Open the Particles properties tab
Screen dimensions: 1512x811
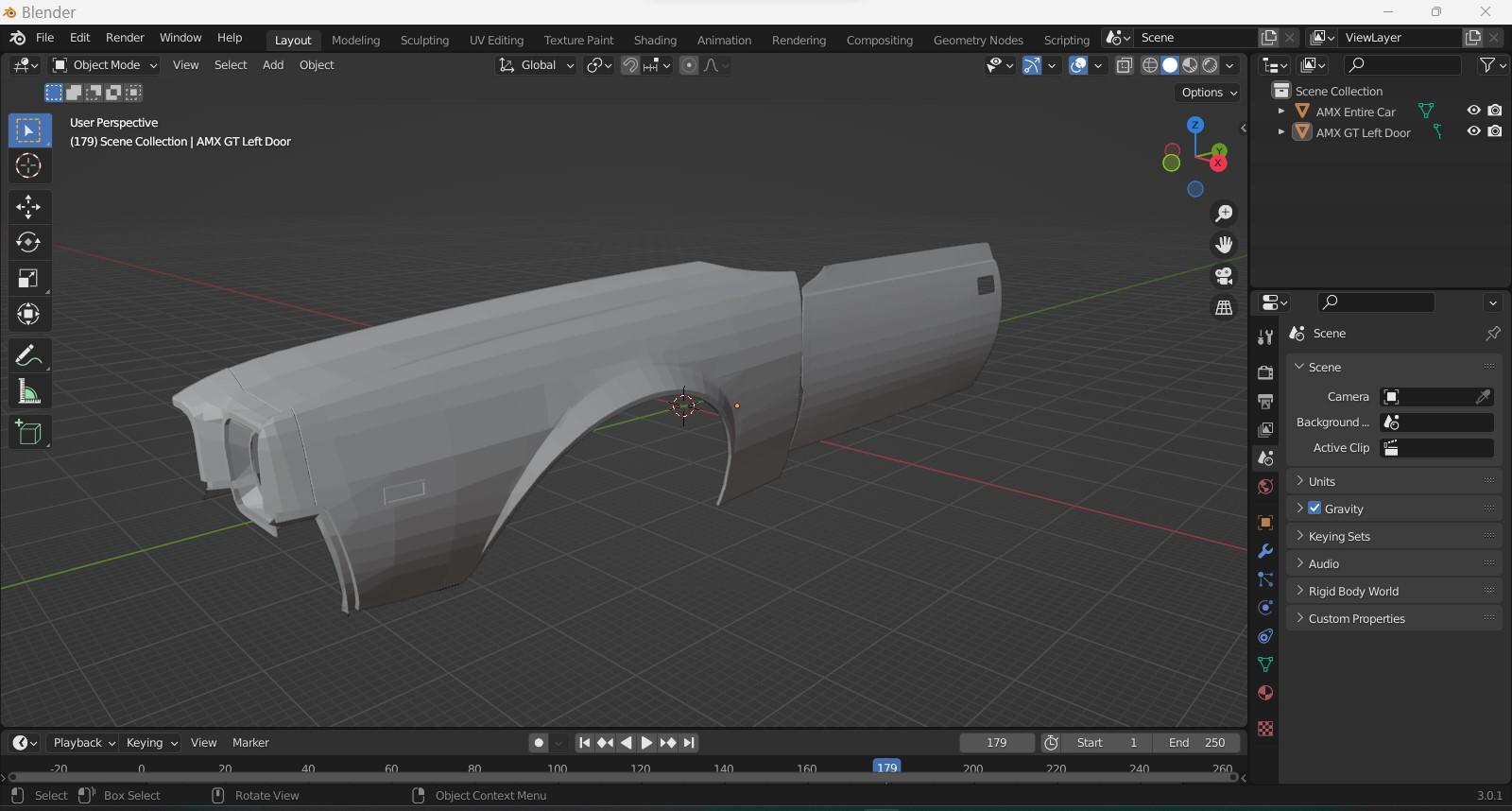1265,578
